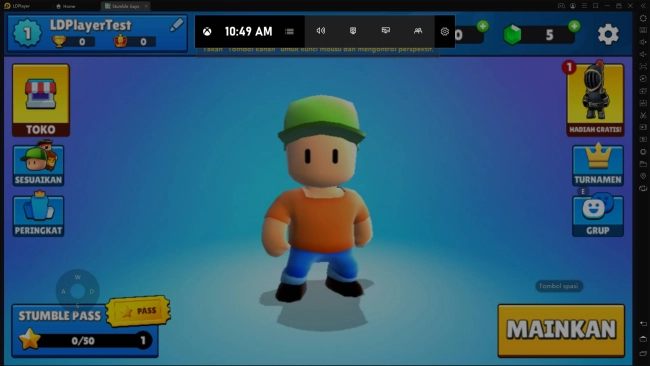The width and height of the screenshot is (650, 366).
Task: Open Game Bar settings gear
Action: coord(445,32)
